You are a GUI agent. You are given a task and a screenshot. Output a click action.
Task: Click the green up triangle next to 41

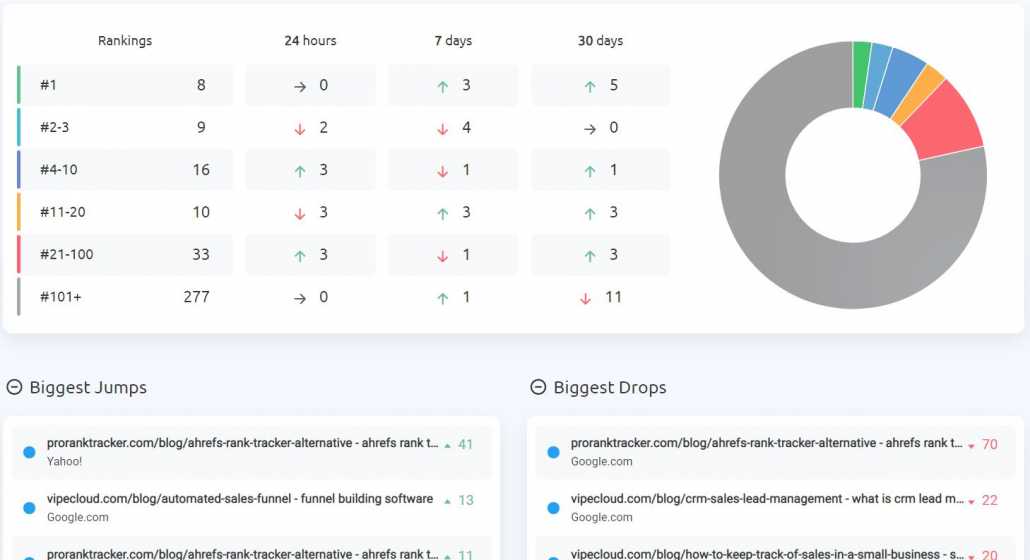coord(447,445)
